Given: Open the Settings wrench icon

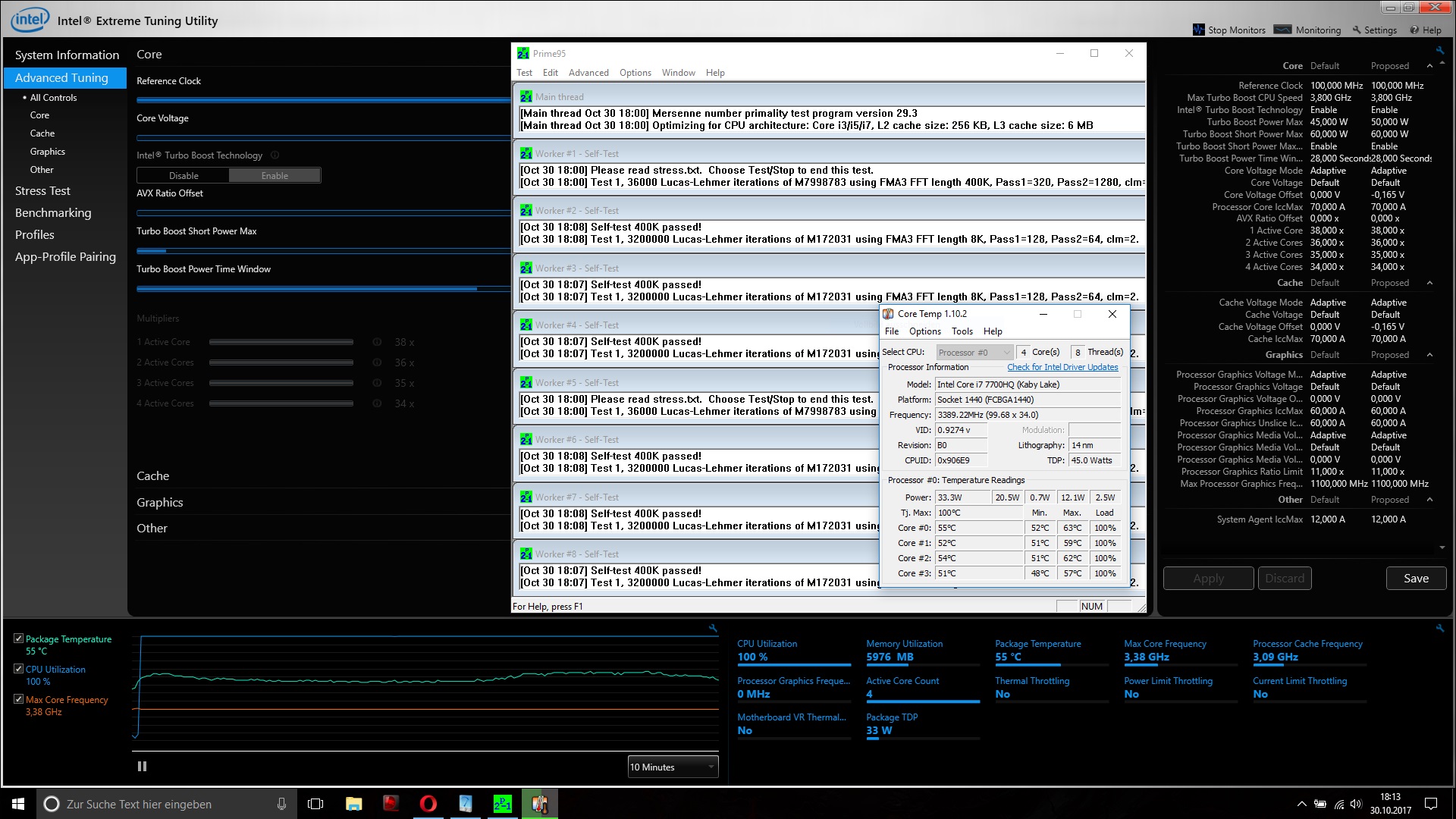Looking at the screenshot, I should (1357, 30).
